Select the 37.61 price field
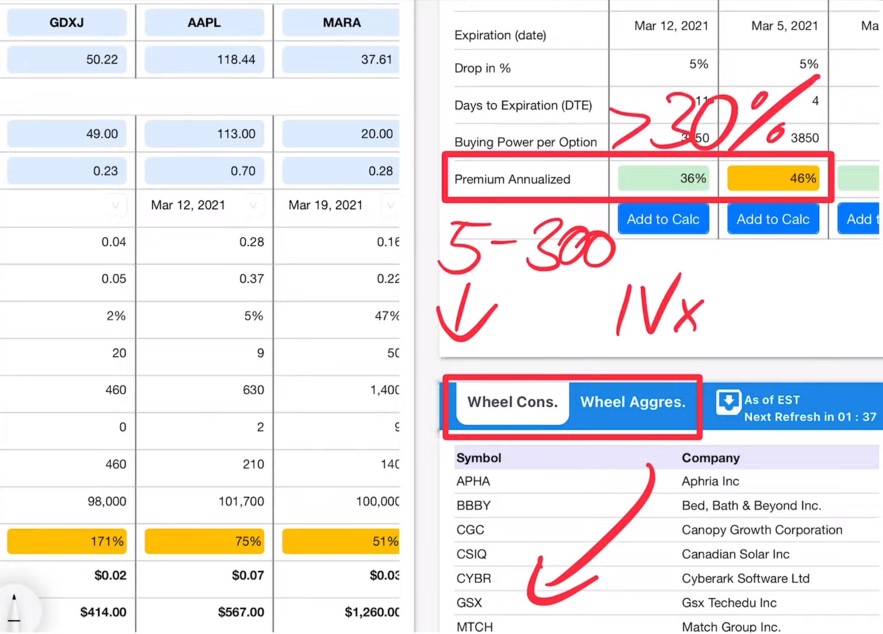Image resolution: width=883 pixels, height=634 pixels. pyautogui.click(x=341, y=60)
